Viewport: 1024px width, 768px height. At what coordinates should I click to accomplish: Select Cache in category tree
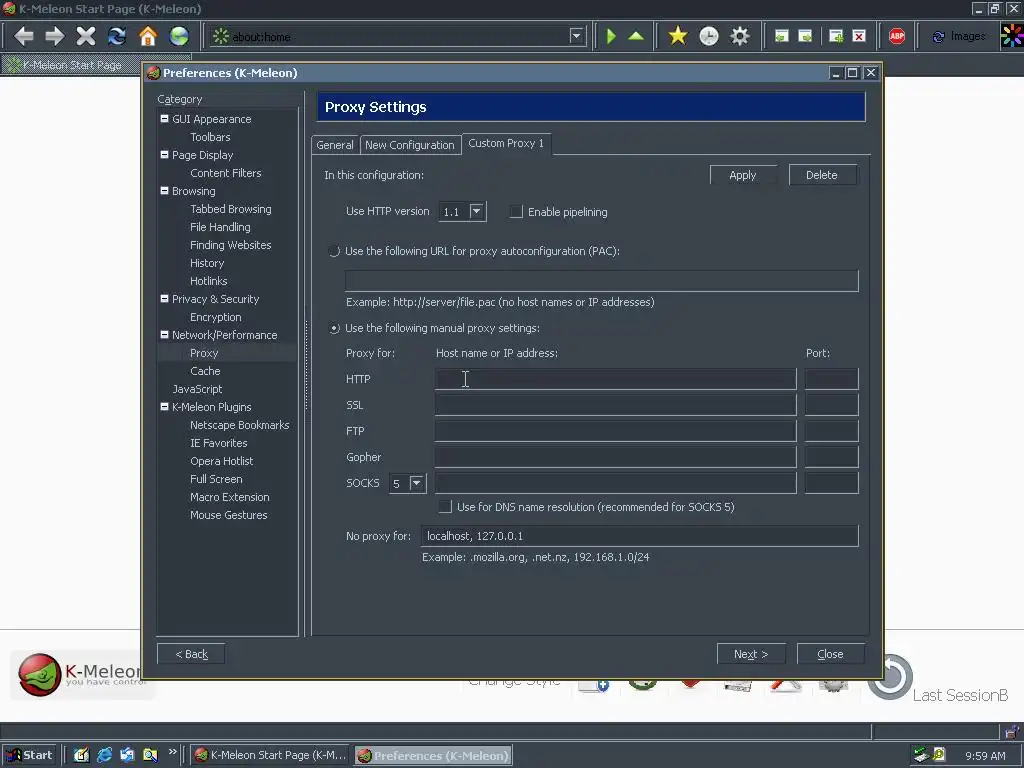(205, 371)
